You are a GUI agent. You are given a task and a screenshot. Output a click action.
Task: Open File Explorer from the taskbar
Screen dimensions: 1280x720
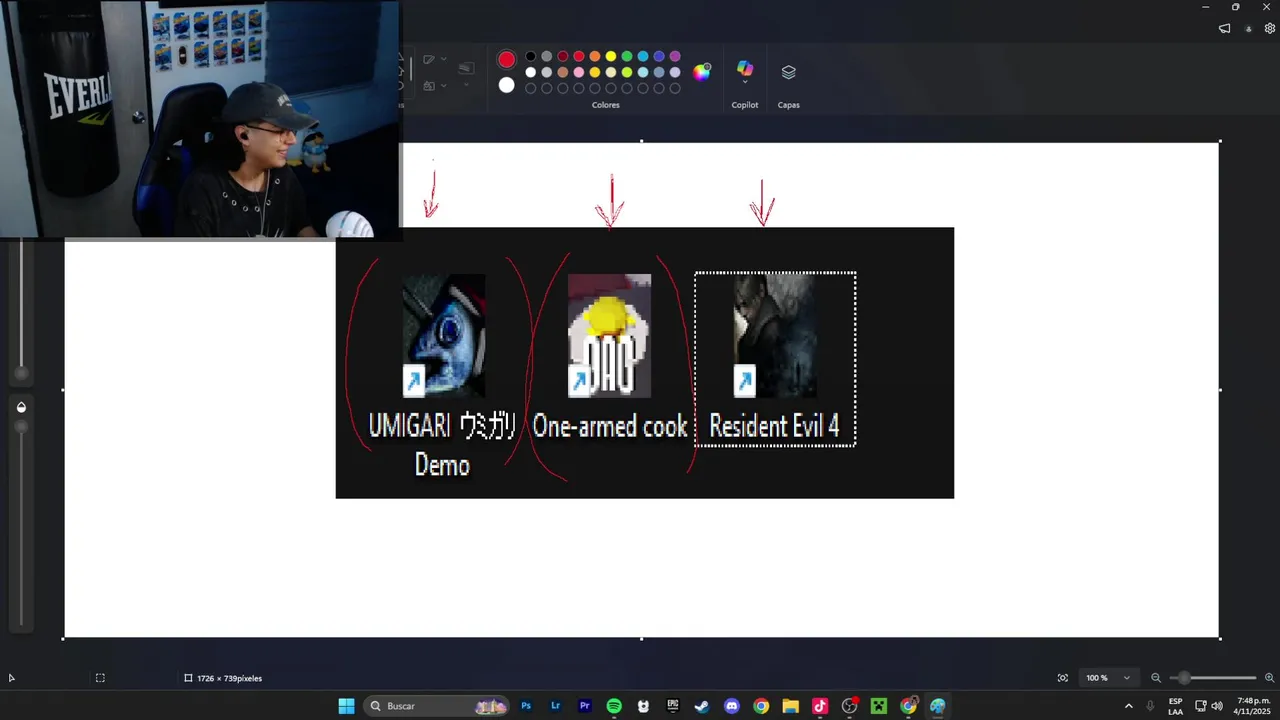[790, 706]
